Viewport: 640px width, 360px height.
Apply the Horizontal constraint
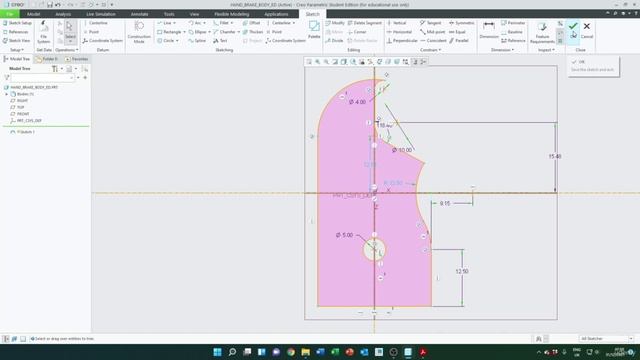[399, 32]
